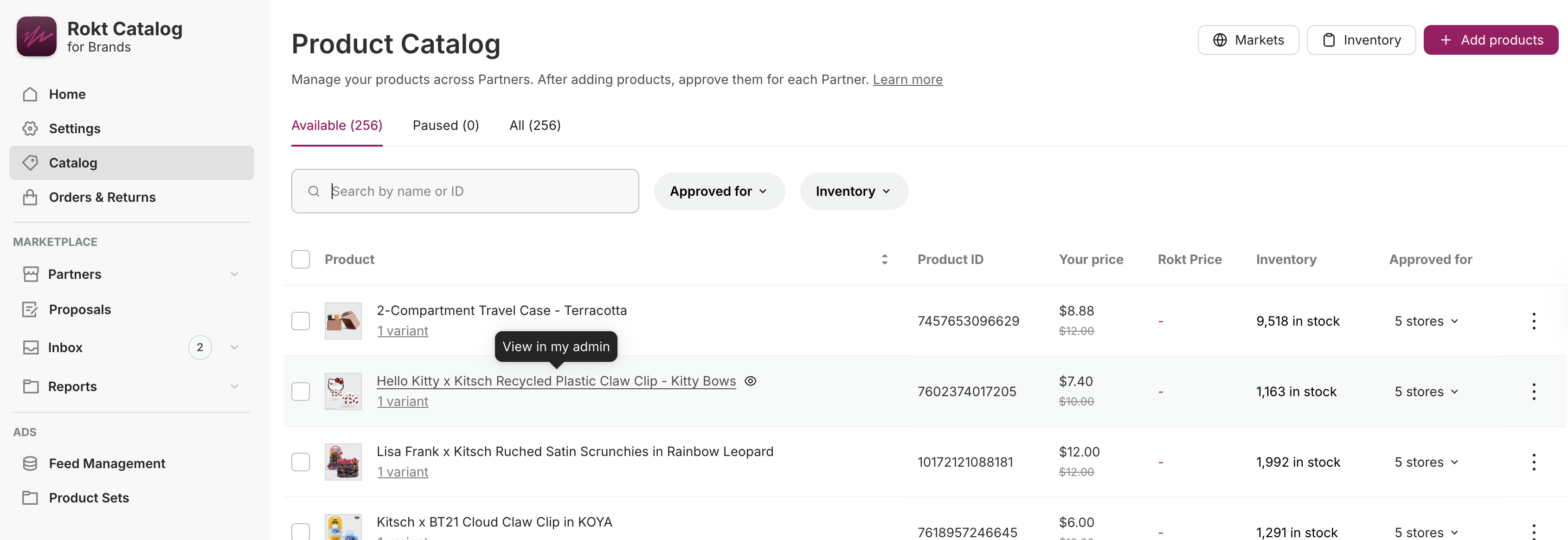Open Settings gear in sidebar
1568x540 pixels.
(31, 129)
